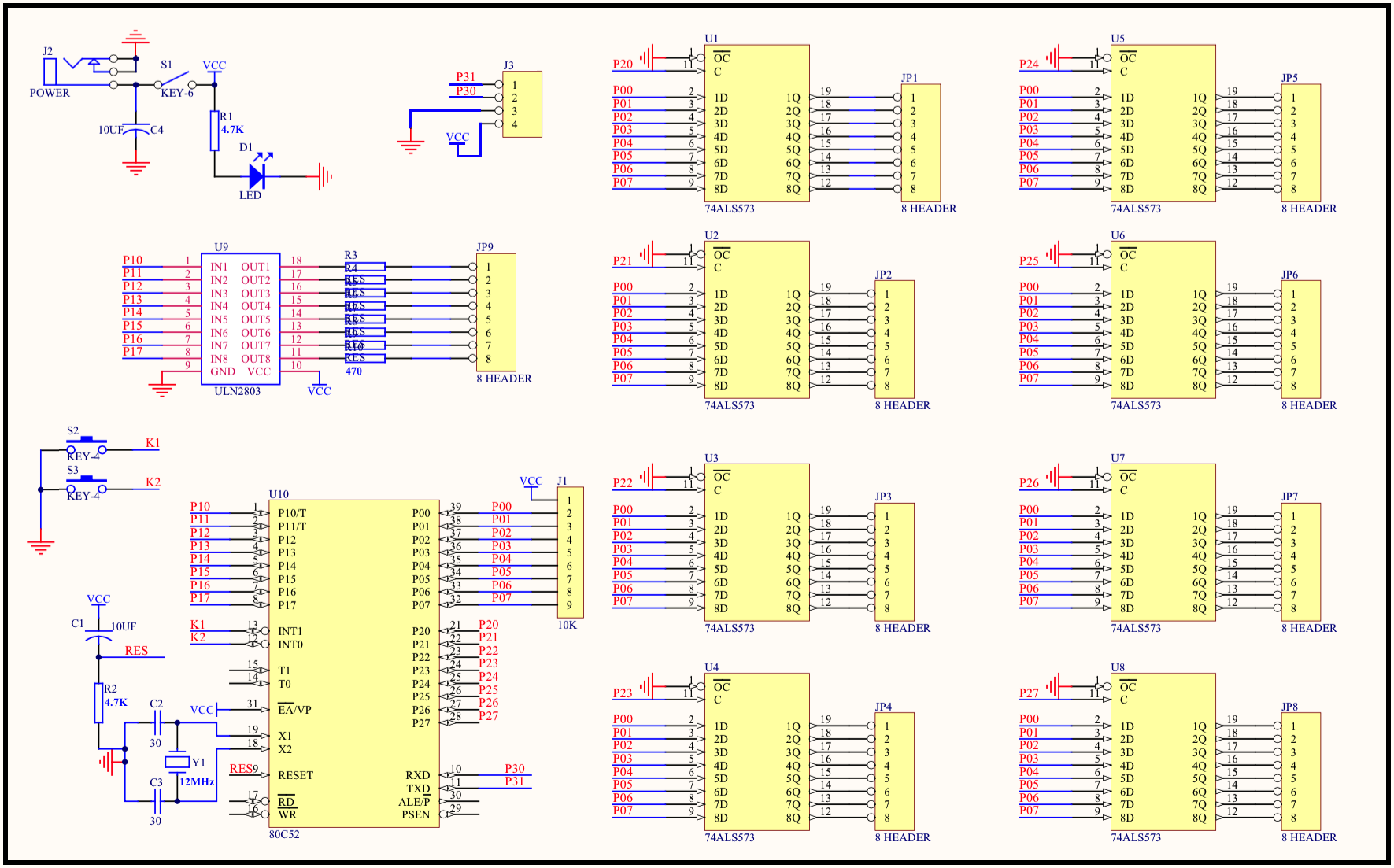
Task: Click the EA/VP pin label on U10
Action: [294, 709]
